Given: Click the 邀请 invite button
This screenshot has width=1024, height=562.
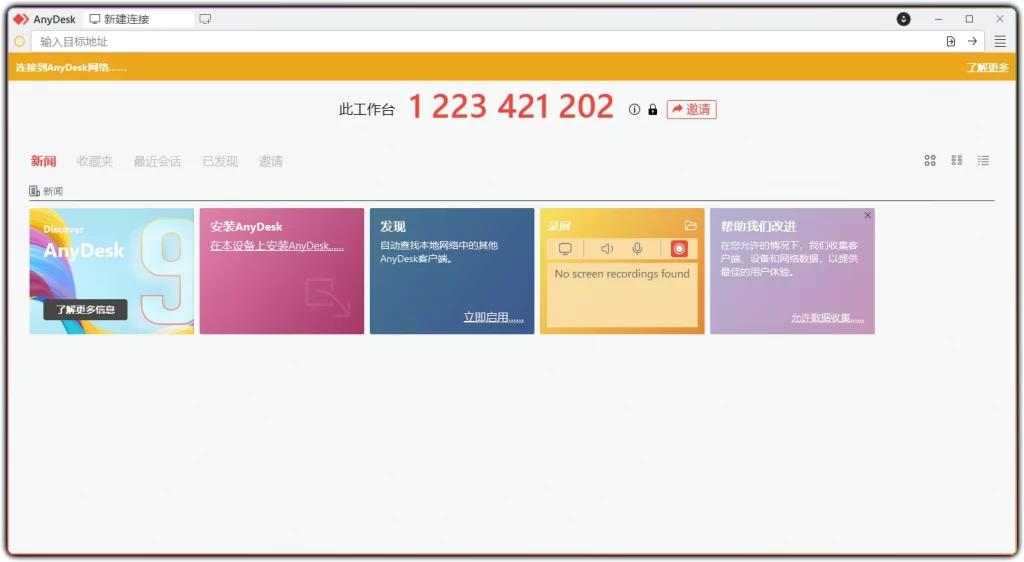Looking at the screenshot, I should [692, 110].
